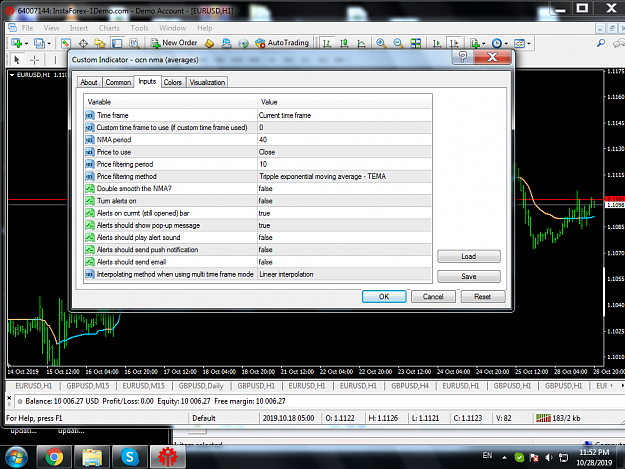Switch to the About tab
This screenshot has height=469, width=625.
coord(89,82)
